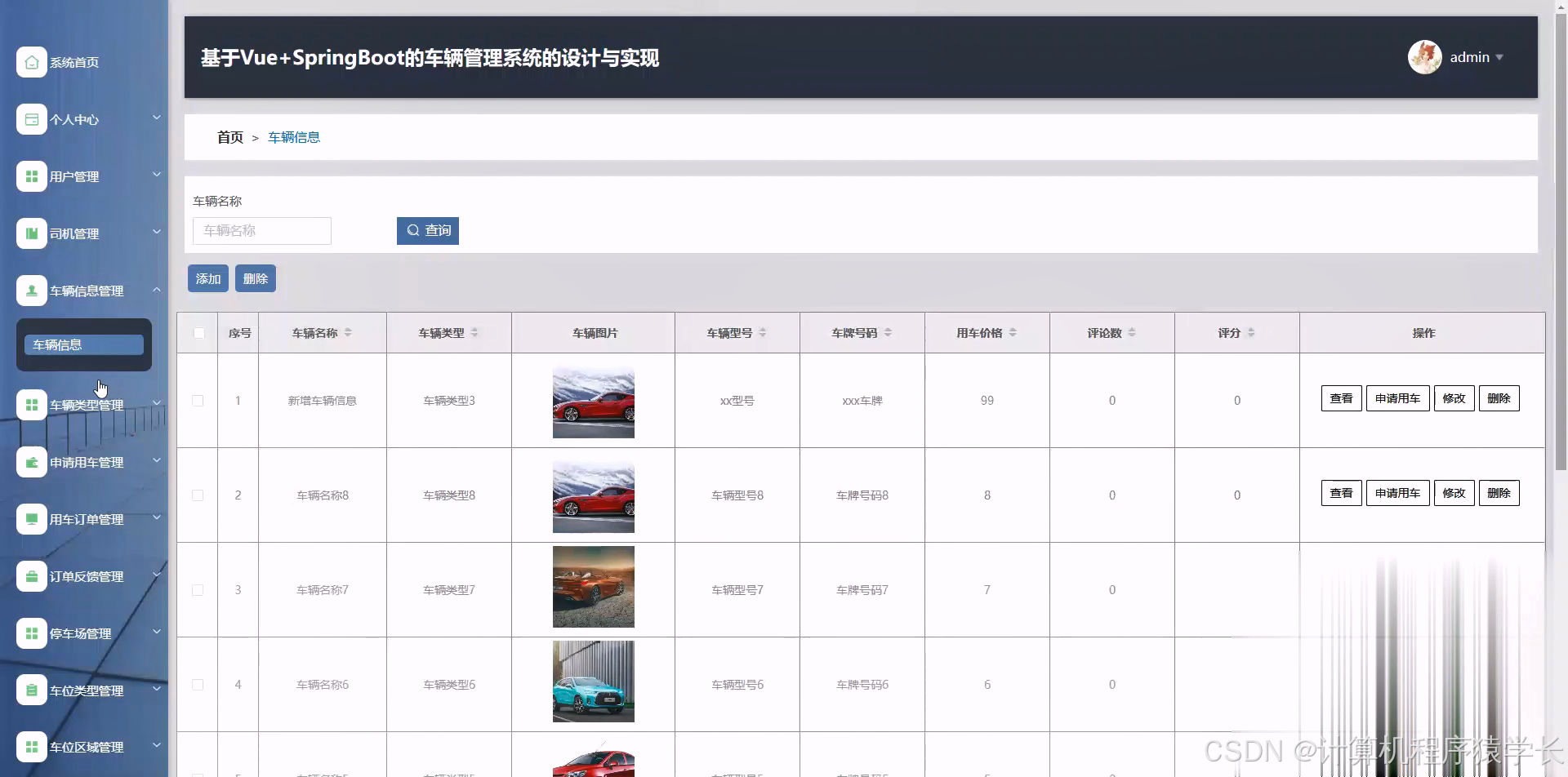1568x777 pixels.
Task: Click the 车位区域管理 grid icon
Action: tap(31, 747)
